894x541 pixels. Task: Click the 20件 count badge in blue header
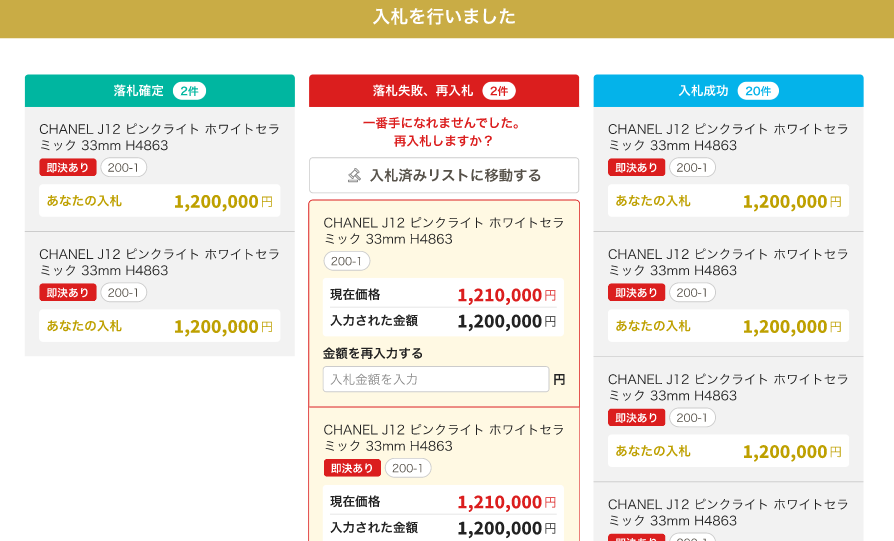click(x=758, y=91)
